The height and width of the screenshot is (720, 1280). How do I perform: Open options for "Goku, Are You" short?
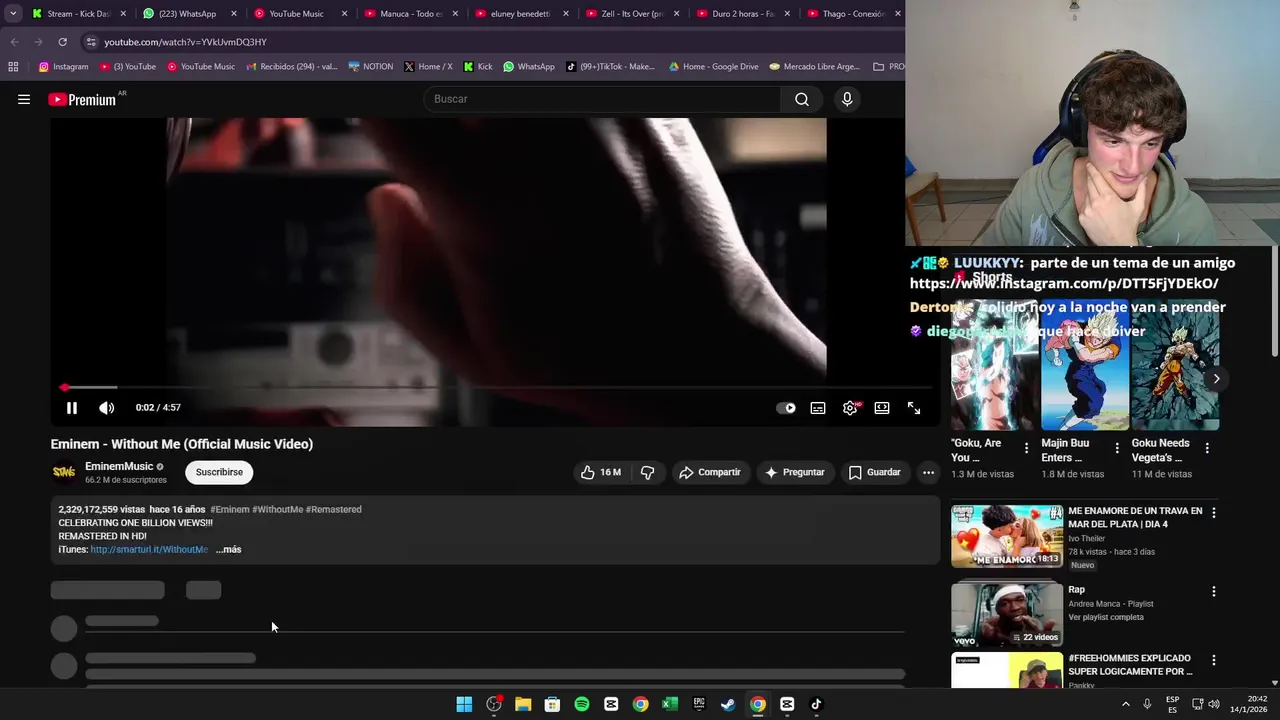coord(1026,448)
